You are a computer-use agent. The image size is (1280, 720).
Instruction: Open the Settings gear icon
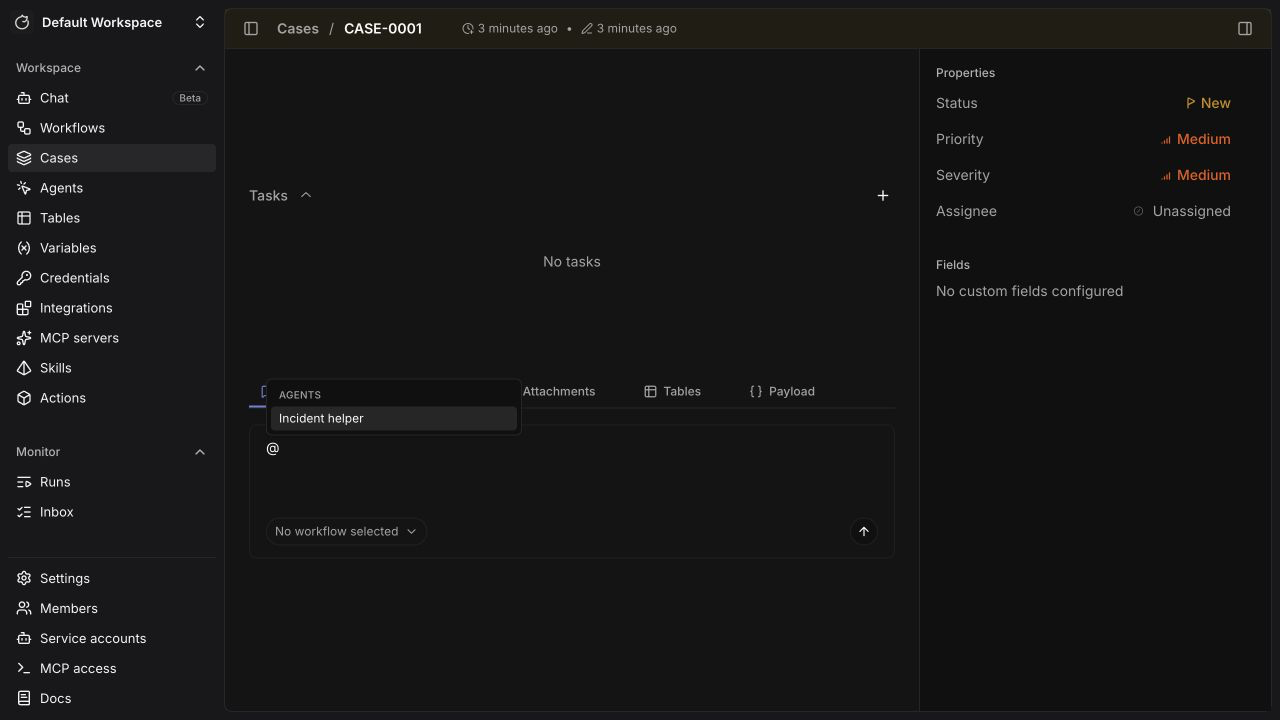tap(24, 578)
